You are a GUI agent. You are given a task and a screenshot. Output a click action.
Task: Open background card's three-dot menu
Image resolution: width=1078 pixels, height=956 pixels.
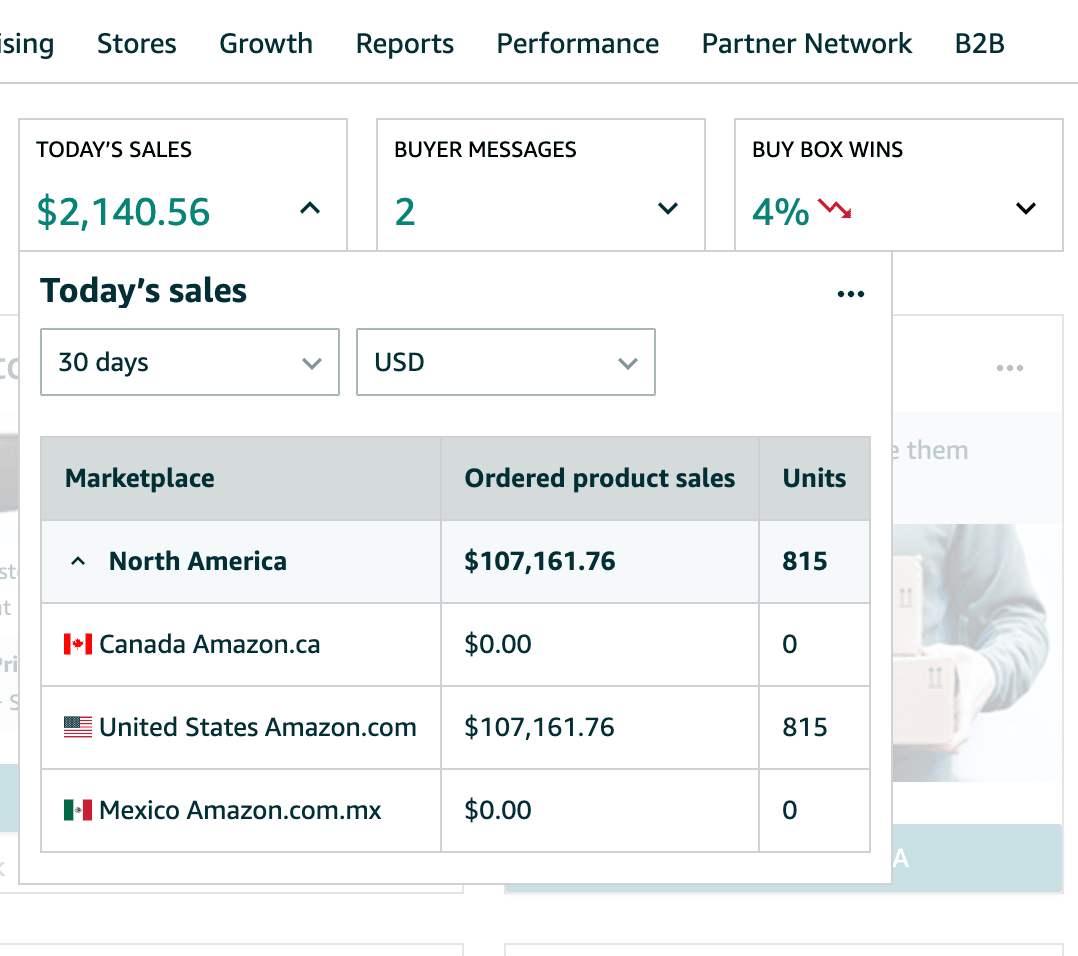pyautogui.click(x=1009, y=369)
